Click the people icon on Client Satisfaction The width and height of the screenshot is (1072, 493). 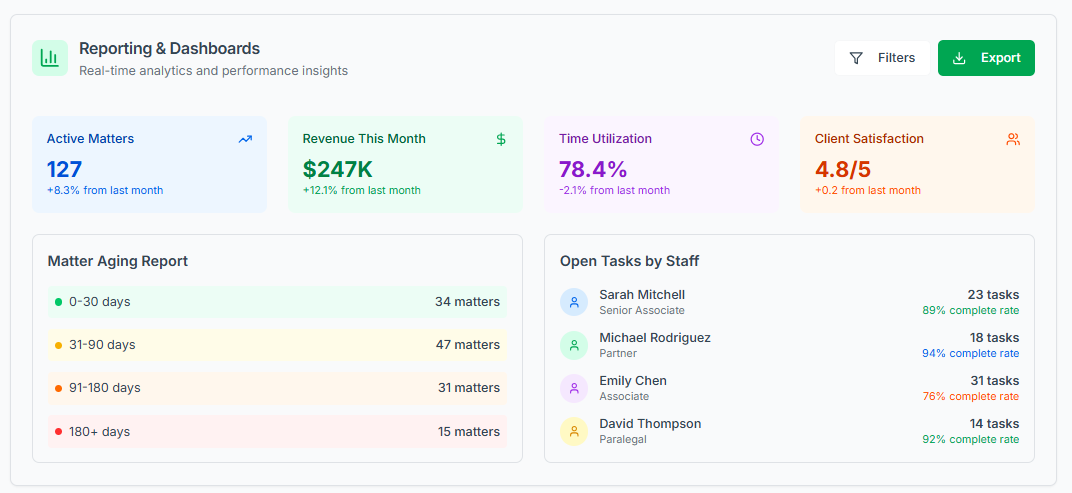[1013, 139]
